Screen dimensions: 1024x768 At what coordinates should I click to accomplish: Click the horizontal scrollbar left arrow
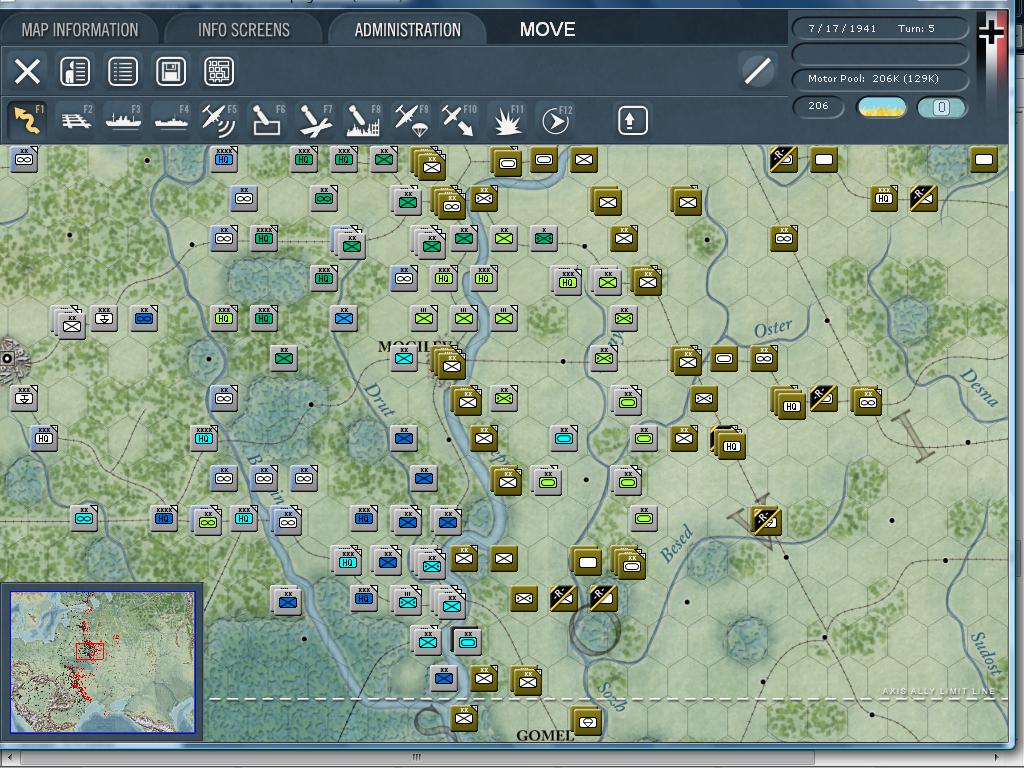click(x=9, y=758)
